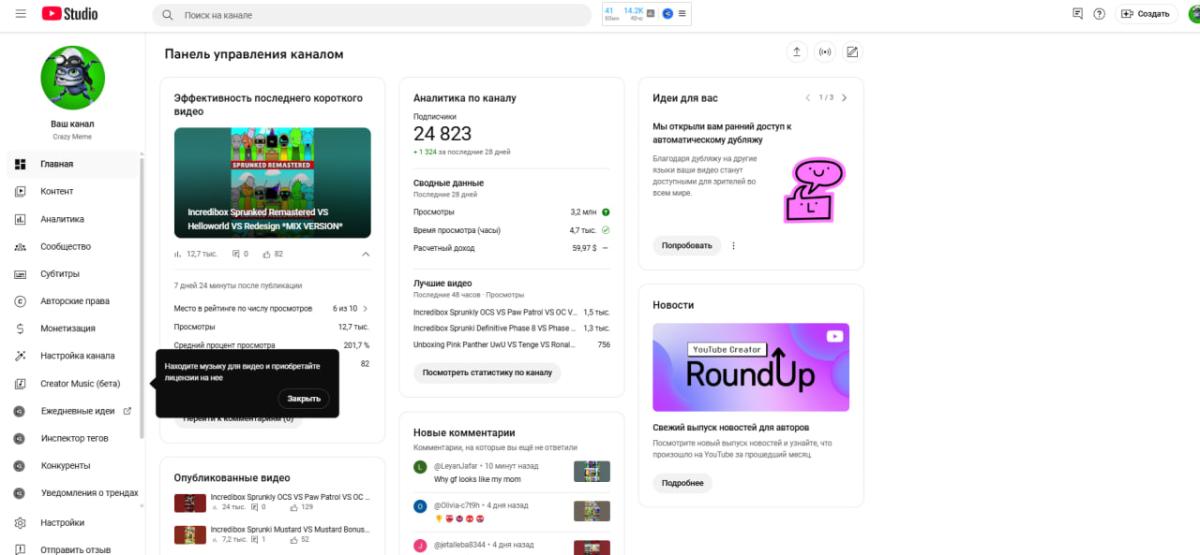
Task: Click Уведомления о трендах sidebar icon
Action: click(20, 493)
